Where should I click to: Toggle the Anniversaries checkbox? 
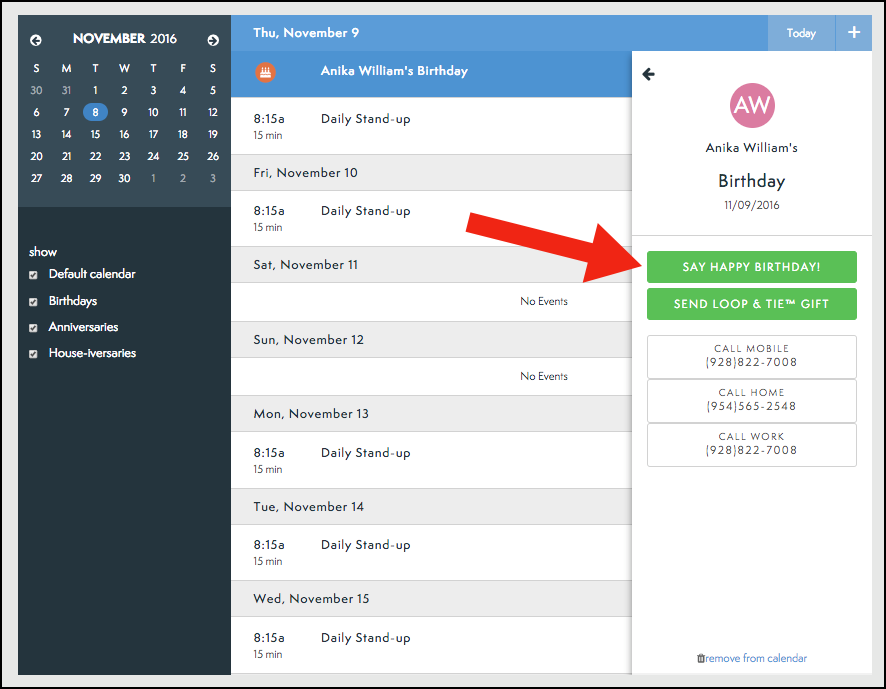point(34,328)
